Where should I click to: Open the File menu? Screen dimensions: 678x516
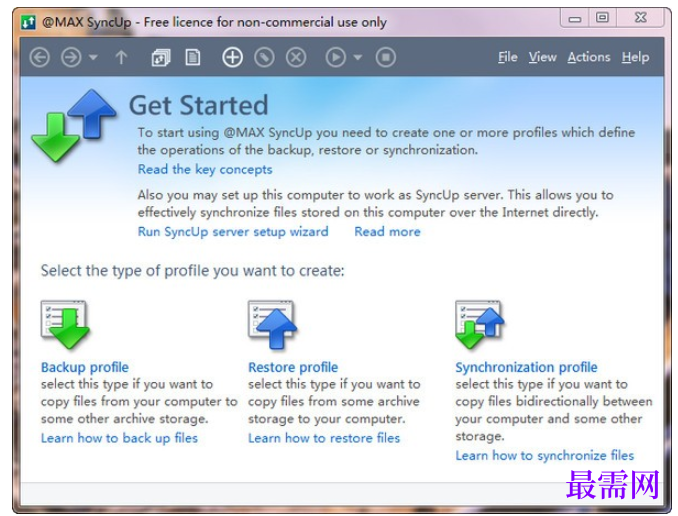pos(508,57)
